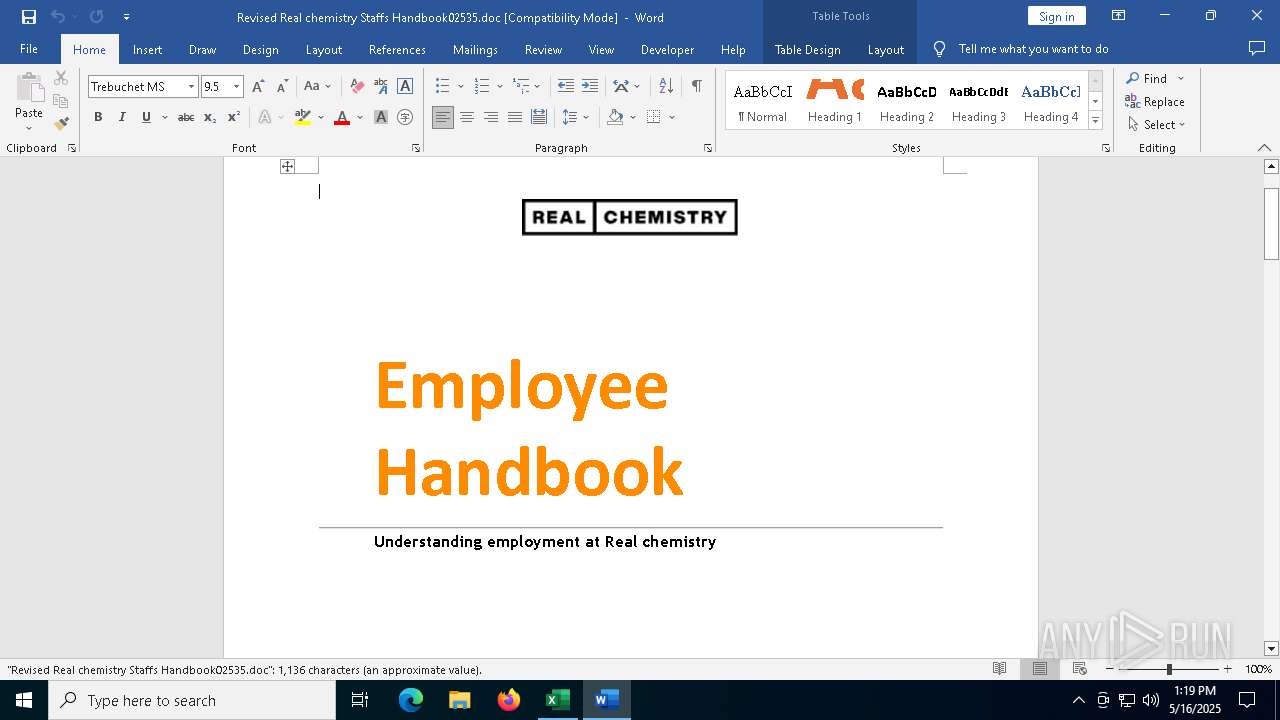Switch to the Insert tab
The height and width of the screenshot is (720, 1280).
[147, 49]
